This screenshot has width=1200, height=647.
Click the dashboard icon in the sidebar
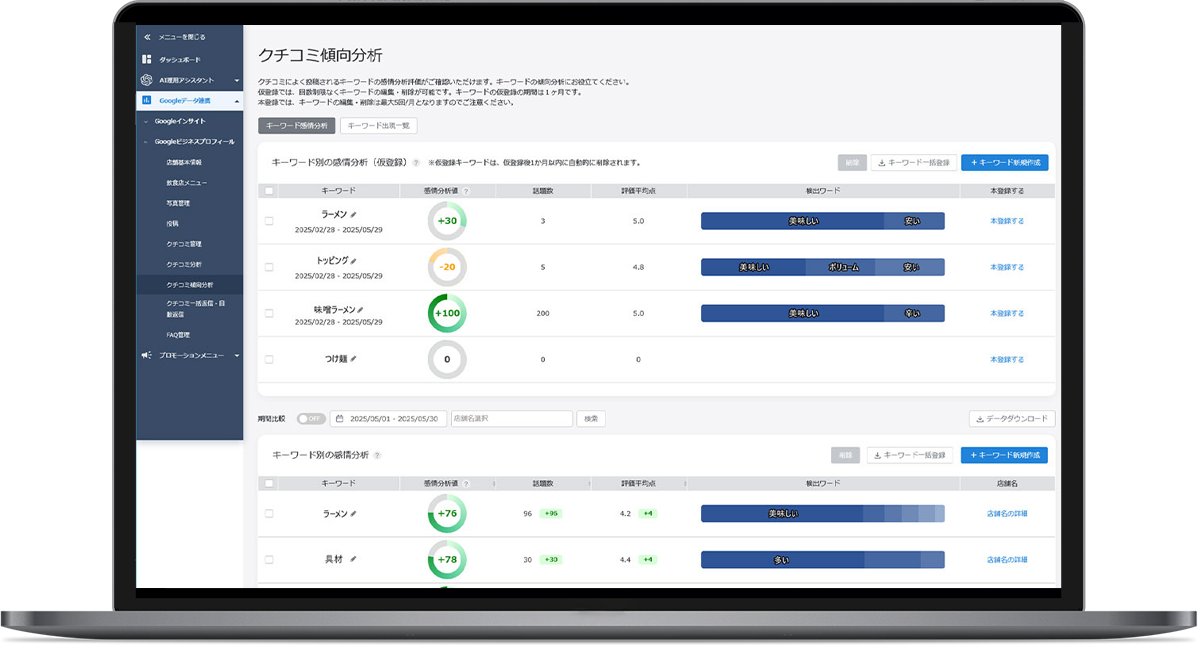pos(147,59)
